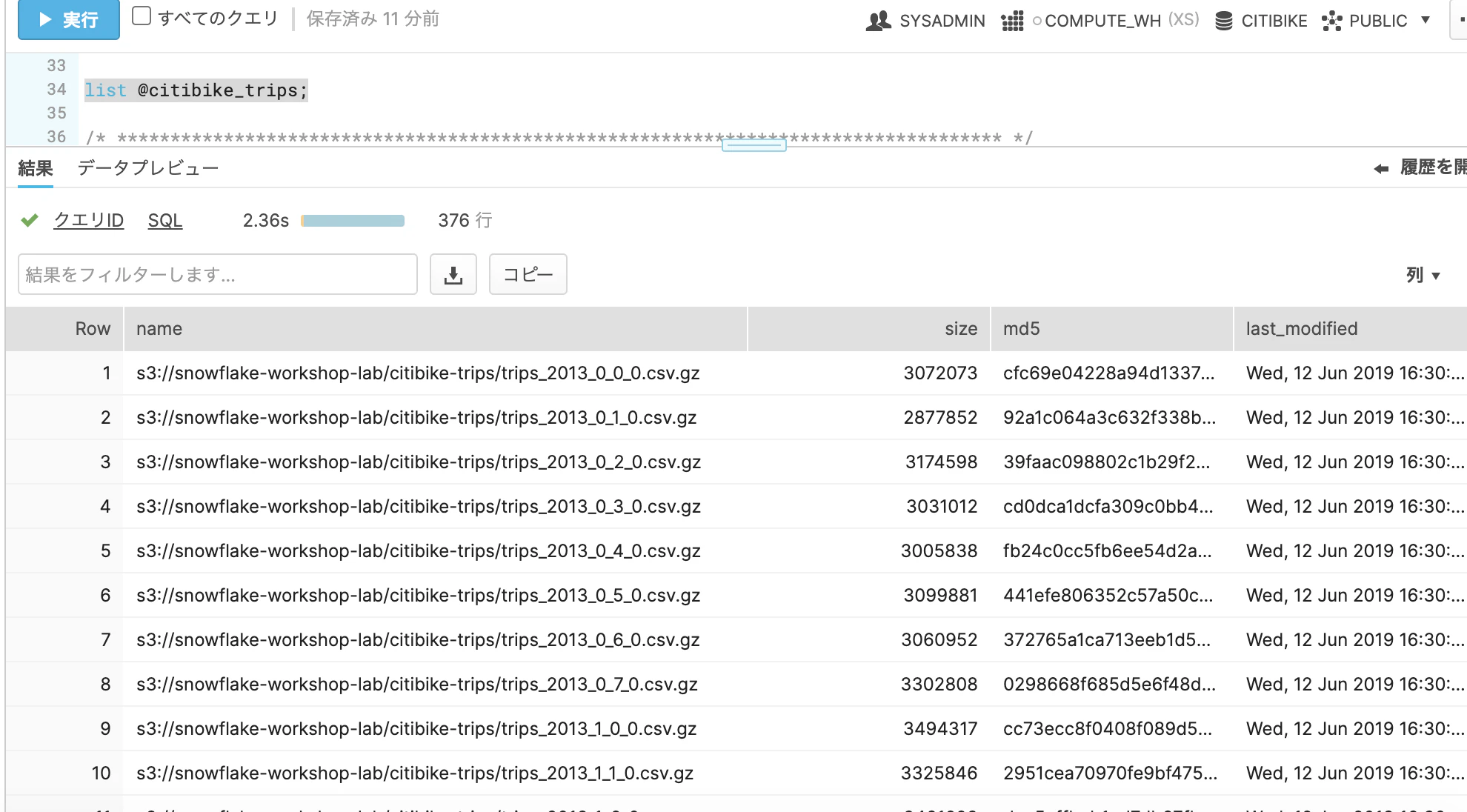Open the Query ID link

point(88,220)
